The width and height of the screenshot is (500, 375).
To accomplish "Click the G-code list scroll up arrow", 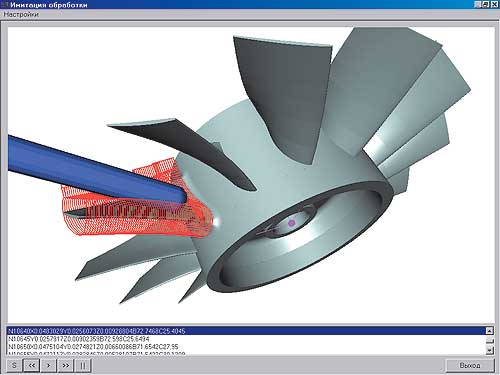I will point(489,331).
